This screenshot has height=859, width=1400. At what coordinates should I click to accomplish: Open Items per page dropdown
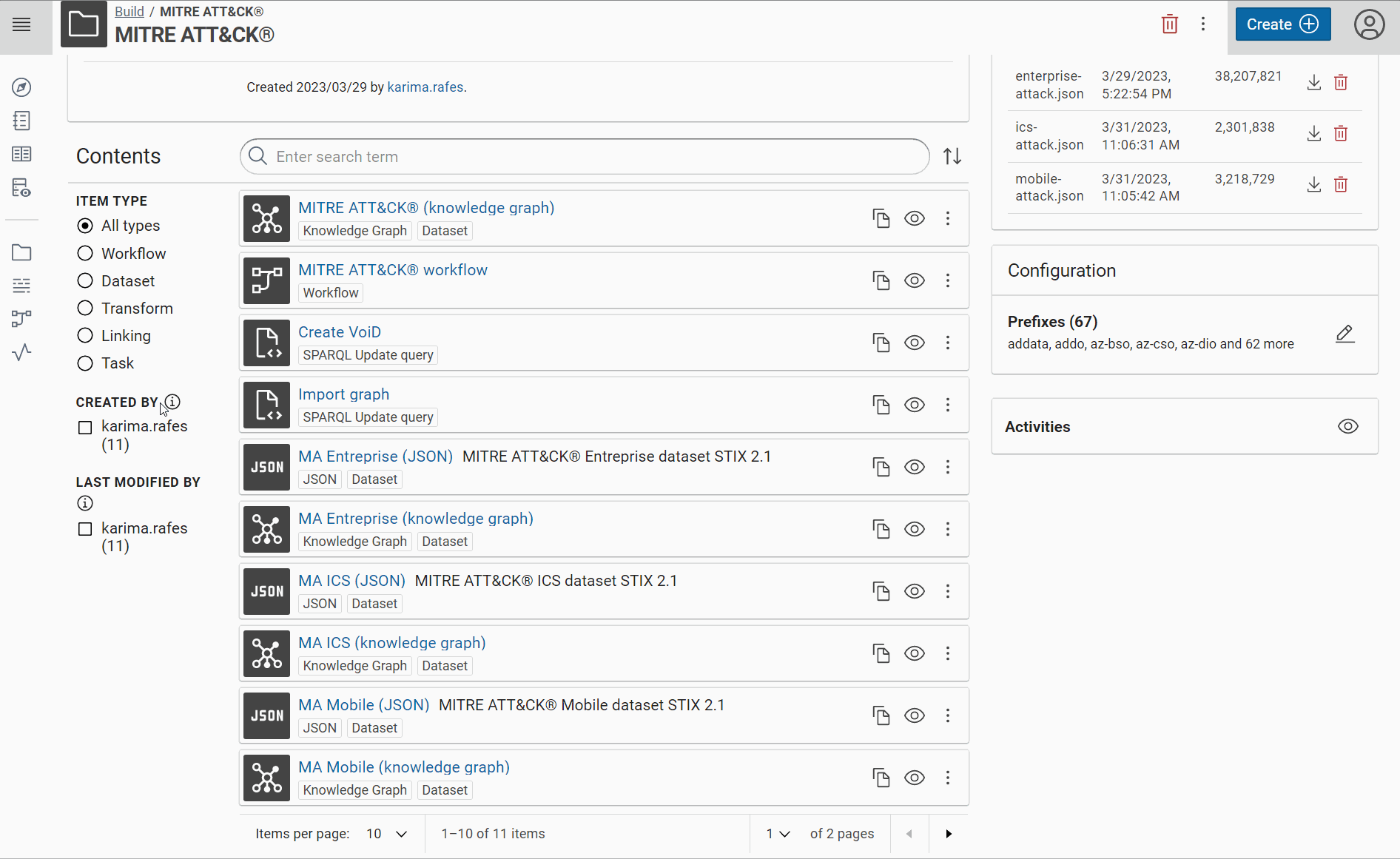[387, 834]
